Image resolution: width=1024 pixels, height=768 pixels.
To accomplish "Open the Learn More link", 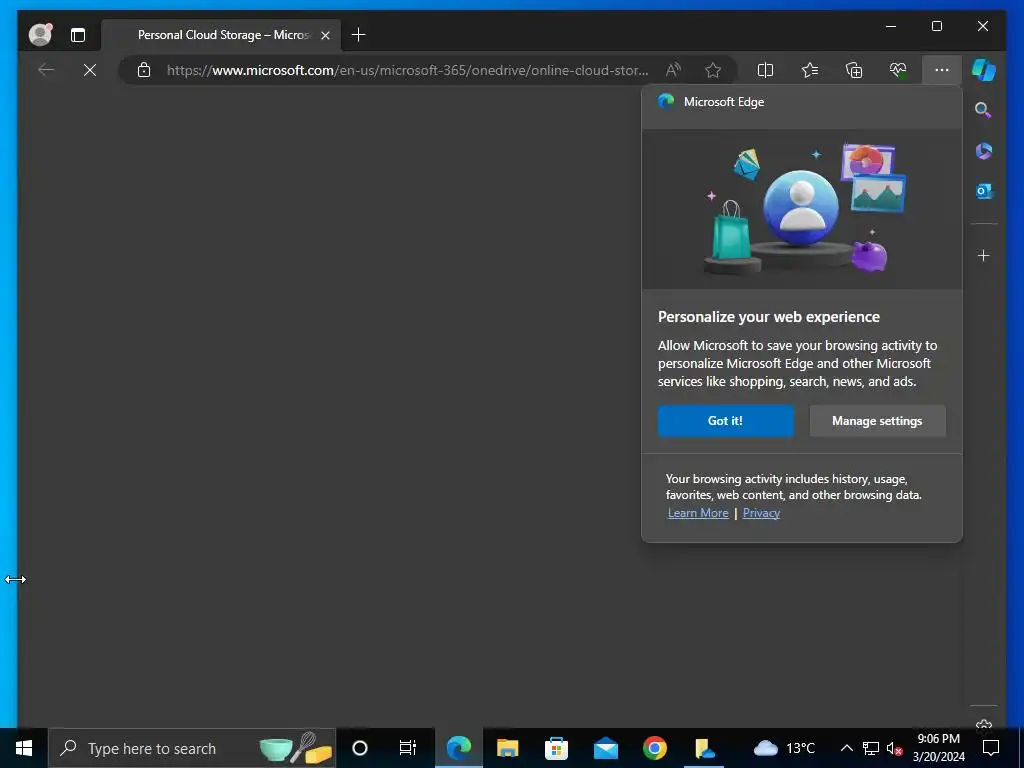I will (698, 513).
